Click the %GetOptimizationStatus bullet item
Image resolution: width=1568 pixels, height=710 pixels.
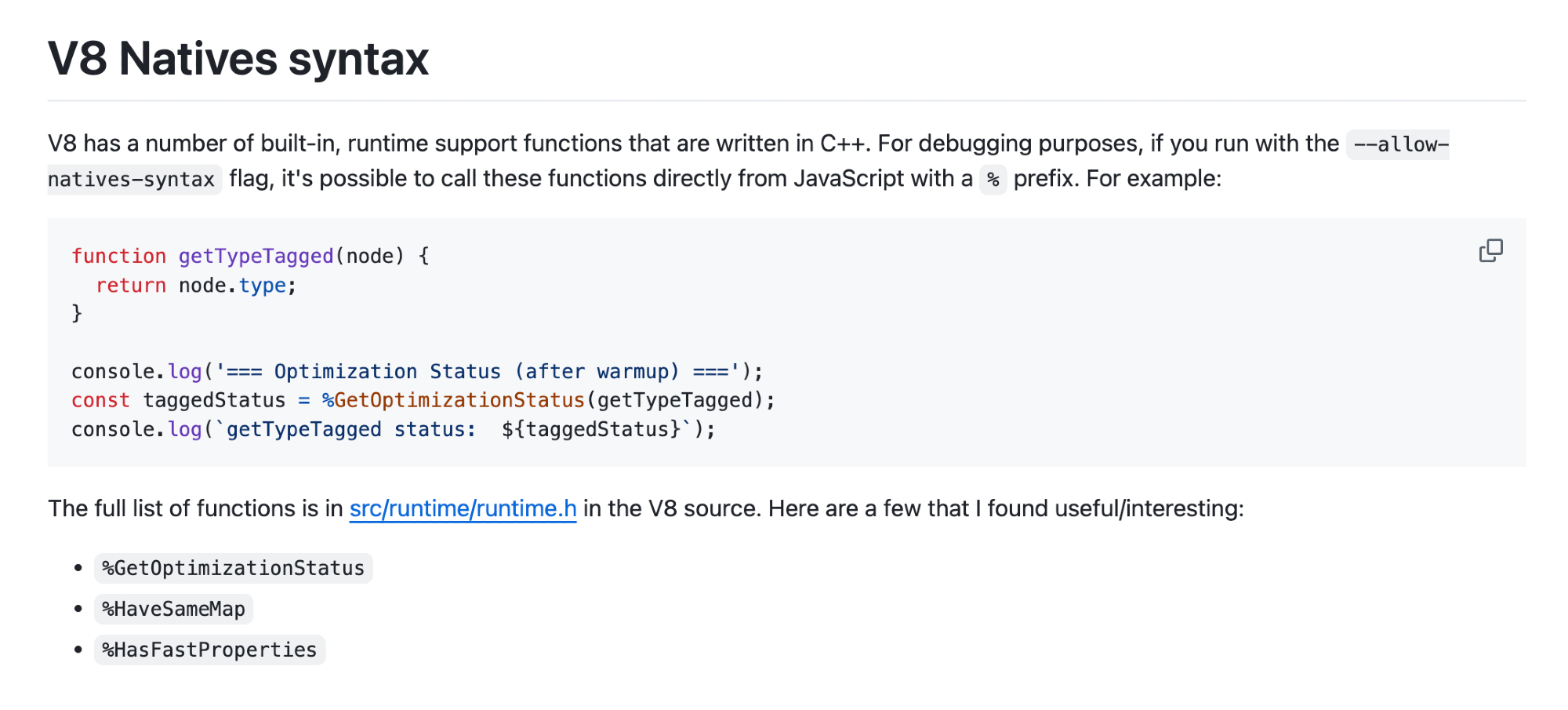(x=233, y=568)
